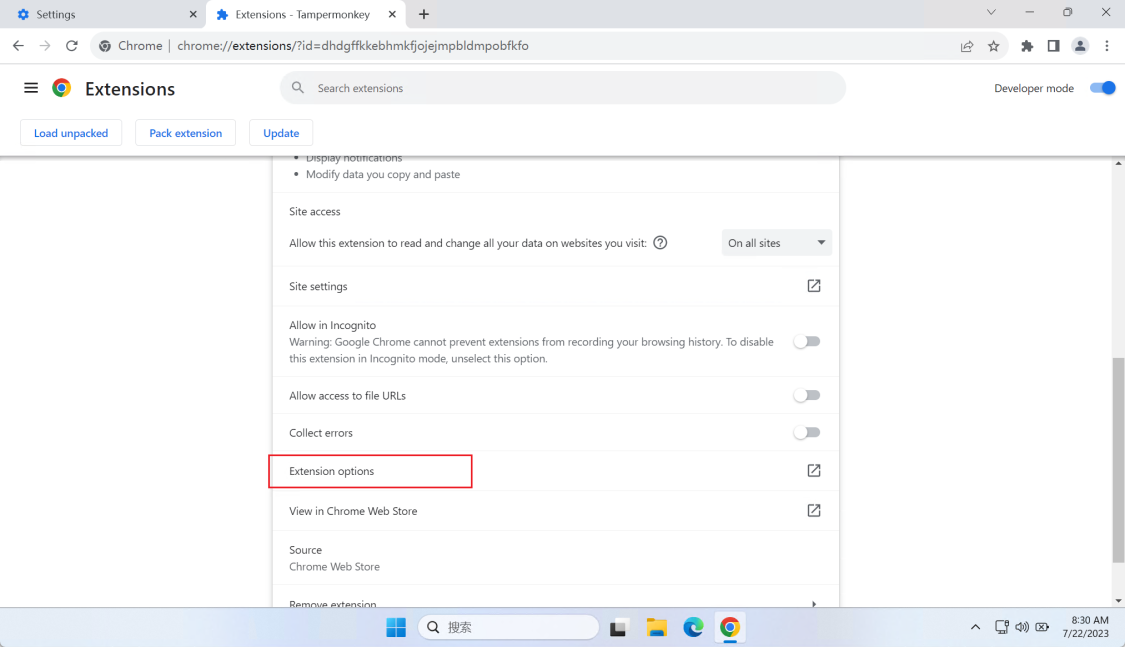Click the Chrome logo beside Extensions title
The image size is (1125, 647).
[x=62, y=88]
